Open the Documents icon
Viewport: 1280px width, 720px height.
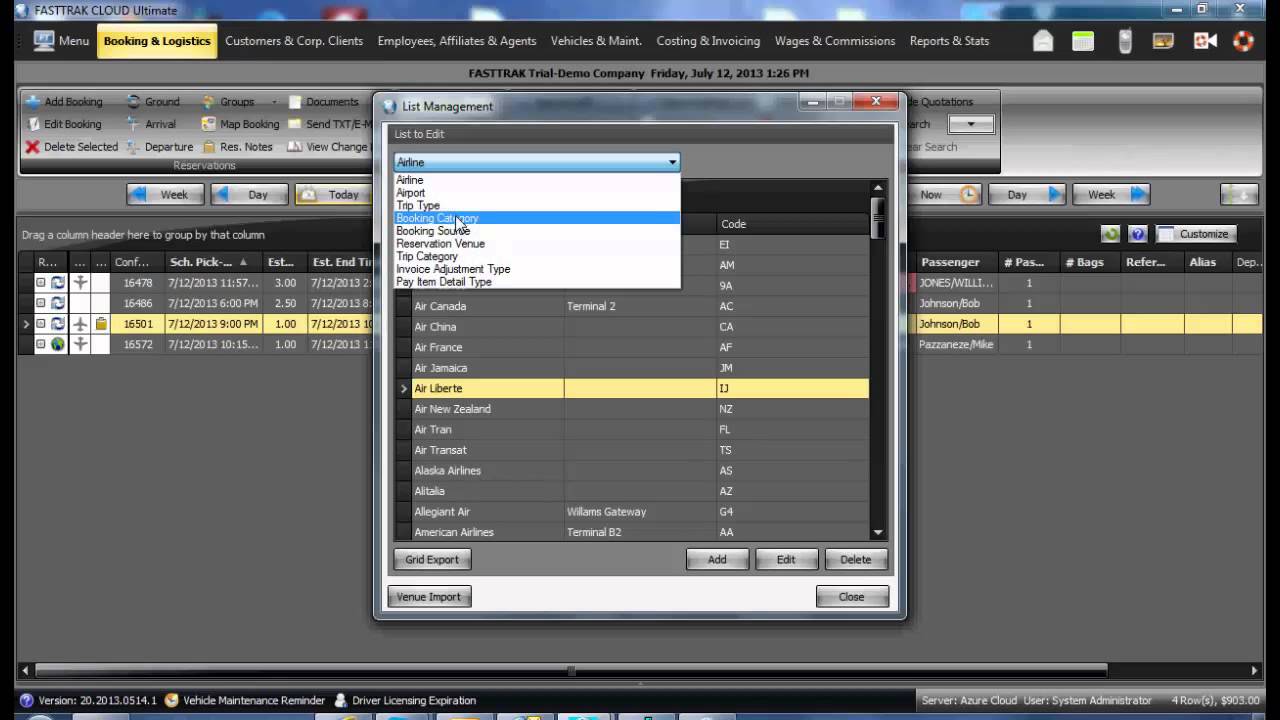coord(295,102)
